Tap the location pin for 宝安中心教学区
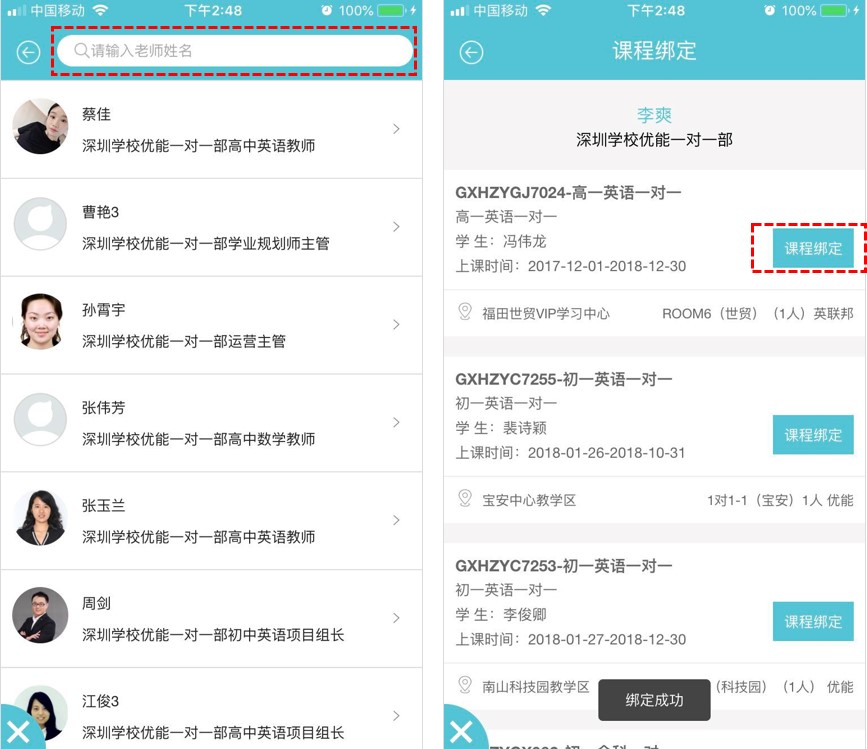 click(x=465, y=498)
